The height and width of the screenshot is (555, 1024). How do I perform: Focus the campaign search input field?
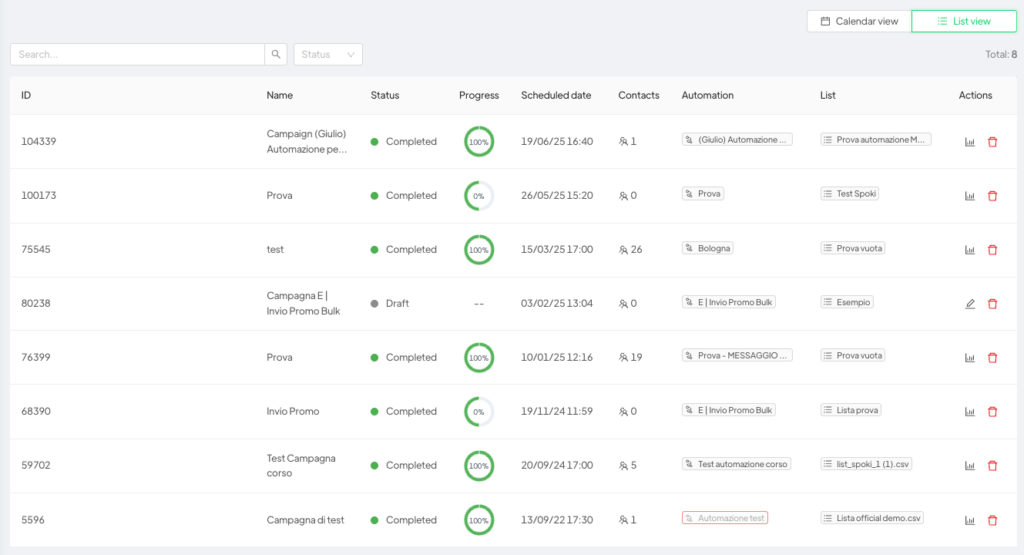pos(138,54)
